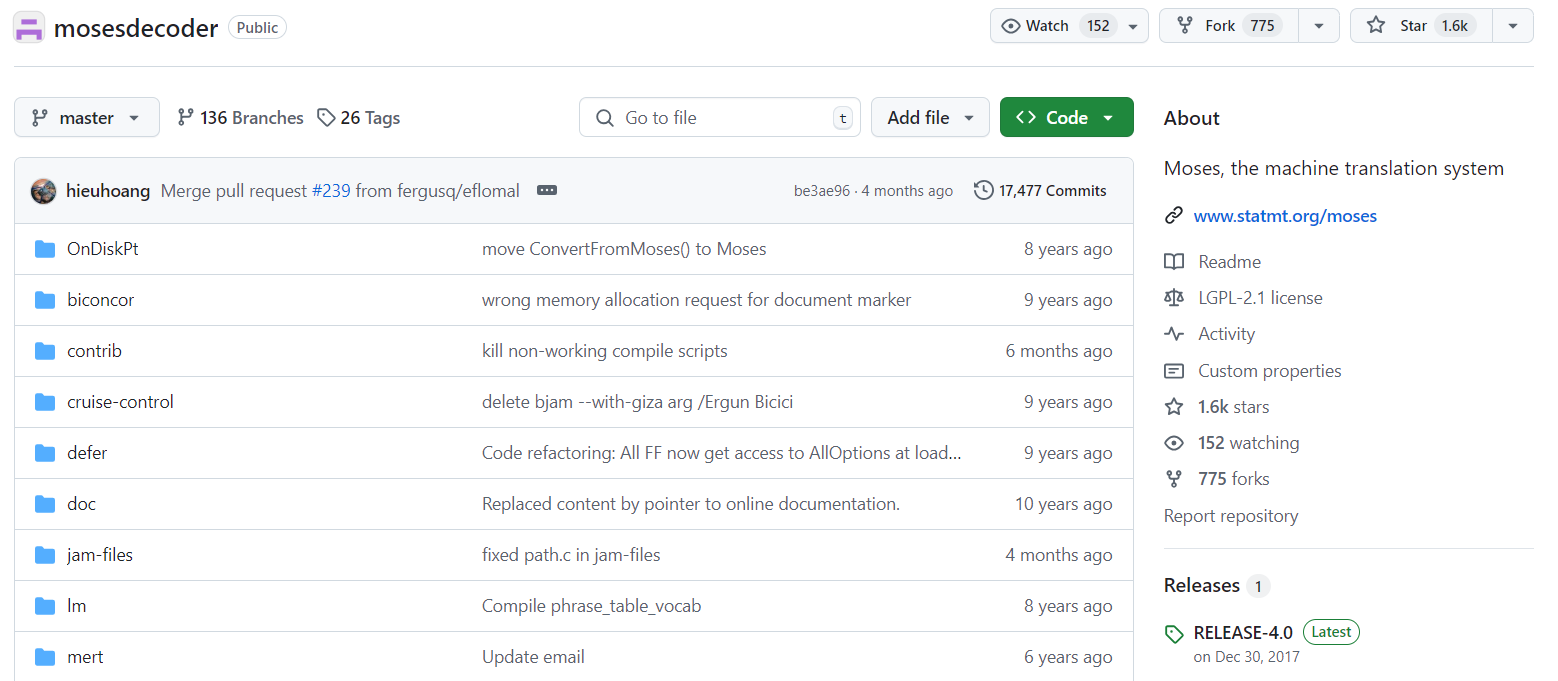Click the Go to file search field
Viewport: 1558px width, 681px height.
pyautogui.click(x=720, y=118)
